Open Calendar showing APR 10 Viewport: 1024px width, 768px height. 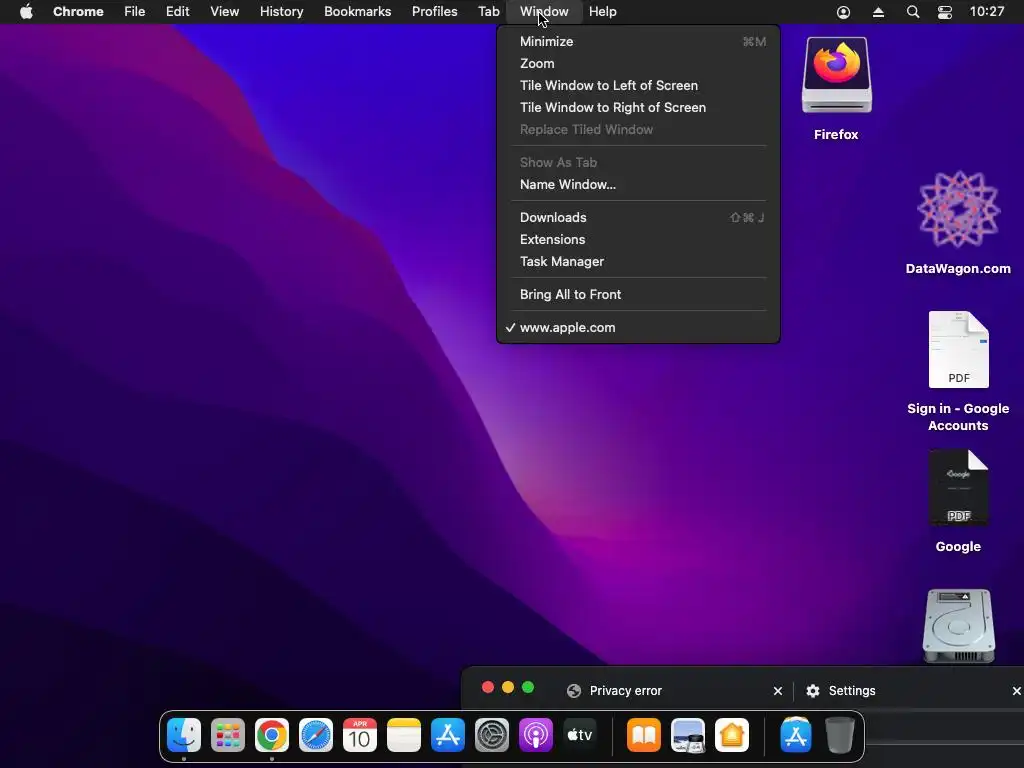point(359,735)
